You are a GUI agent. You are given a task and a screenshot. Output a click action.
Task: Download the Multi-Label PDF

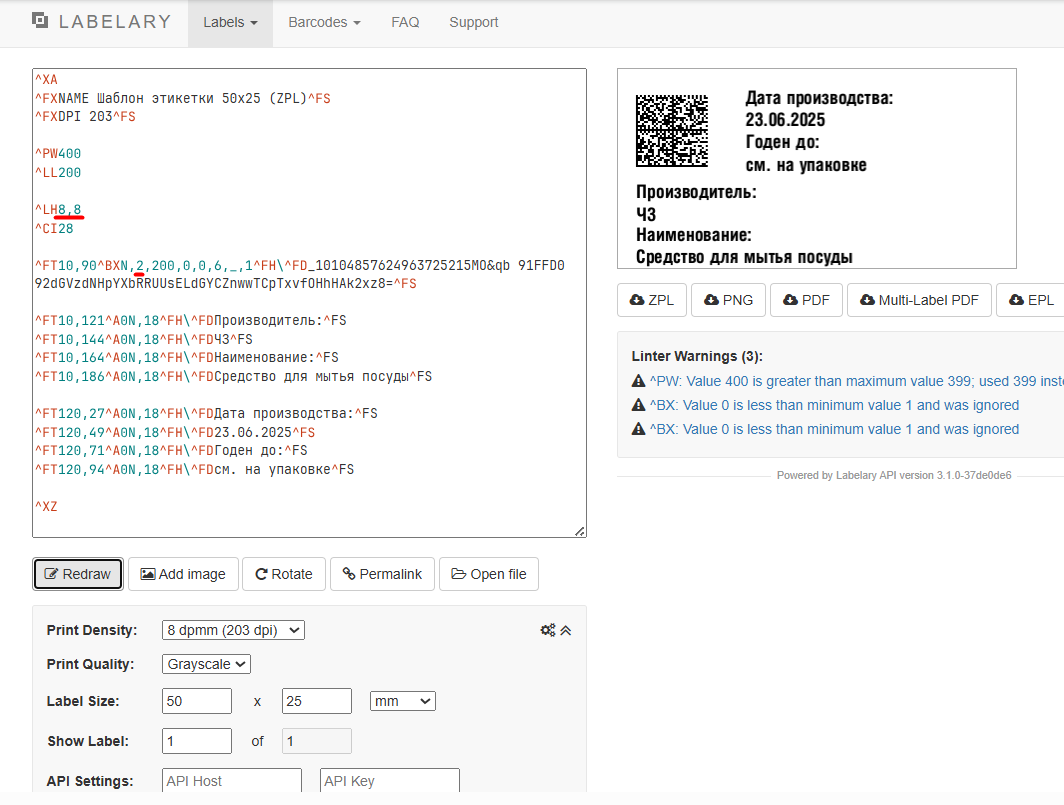pyautogui.click(x=919, y=300)
